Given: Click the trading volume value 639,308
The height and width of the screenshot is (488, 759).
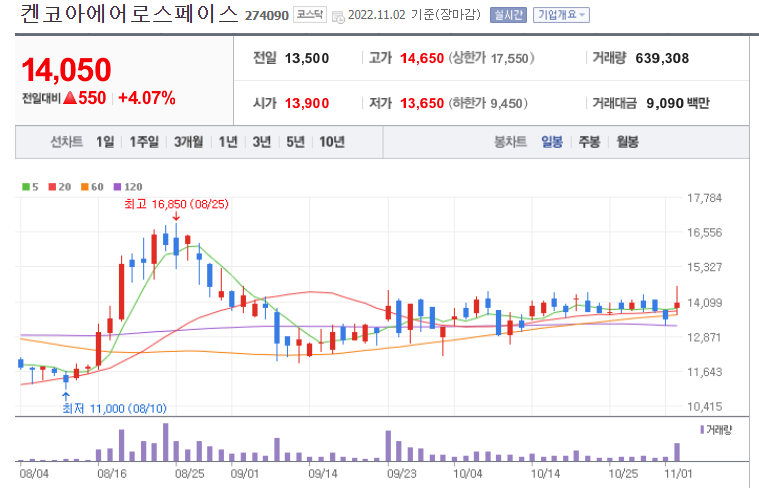Looking at the screenshot, I should click(662, 59).
